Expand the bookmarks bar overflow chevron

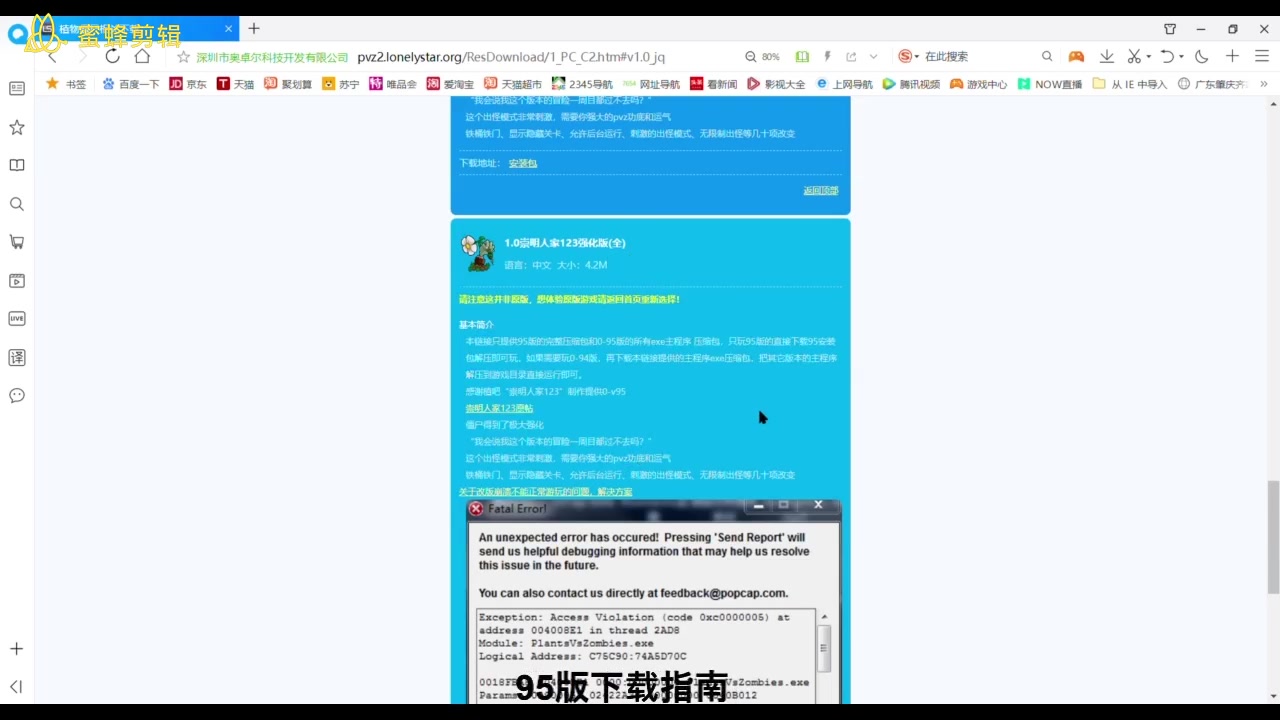tap(1263, 84)
